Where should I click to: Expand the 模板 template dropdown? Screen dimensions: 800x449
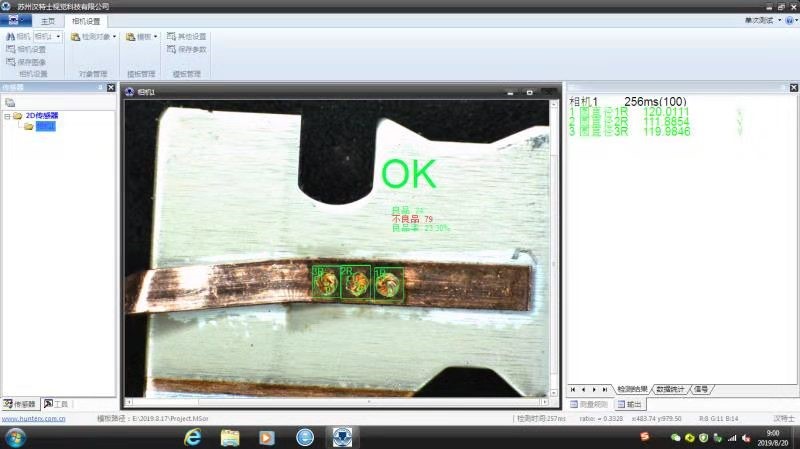pos(143,37)
